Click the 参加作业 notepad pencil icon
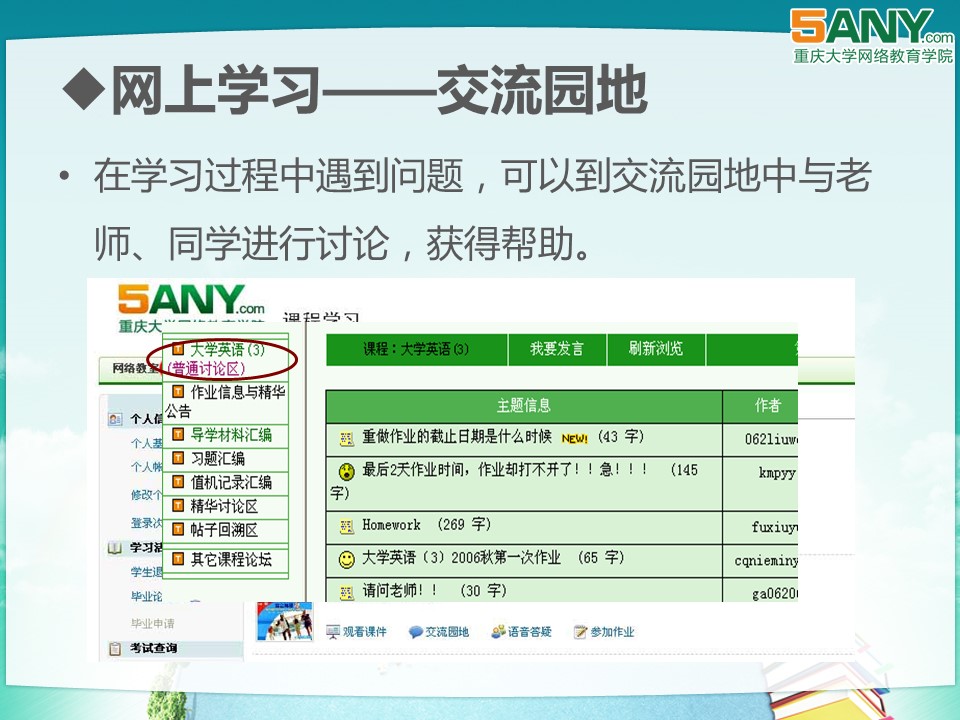960x720 pixels. (580, 632)
